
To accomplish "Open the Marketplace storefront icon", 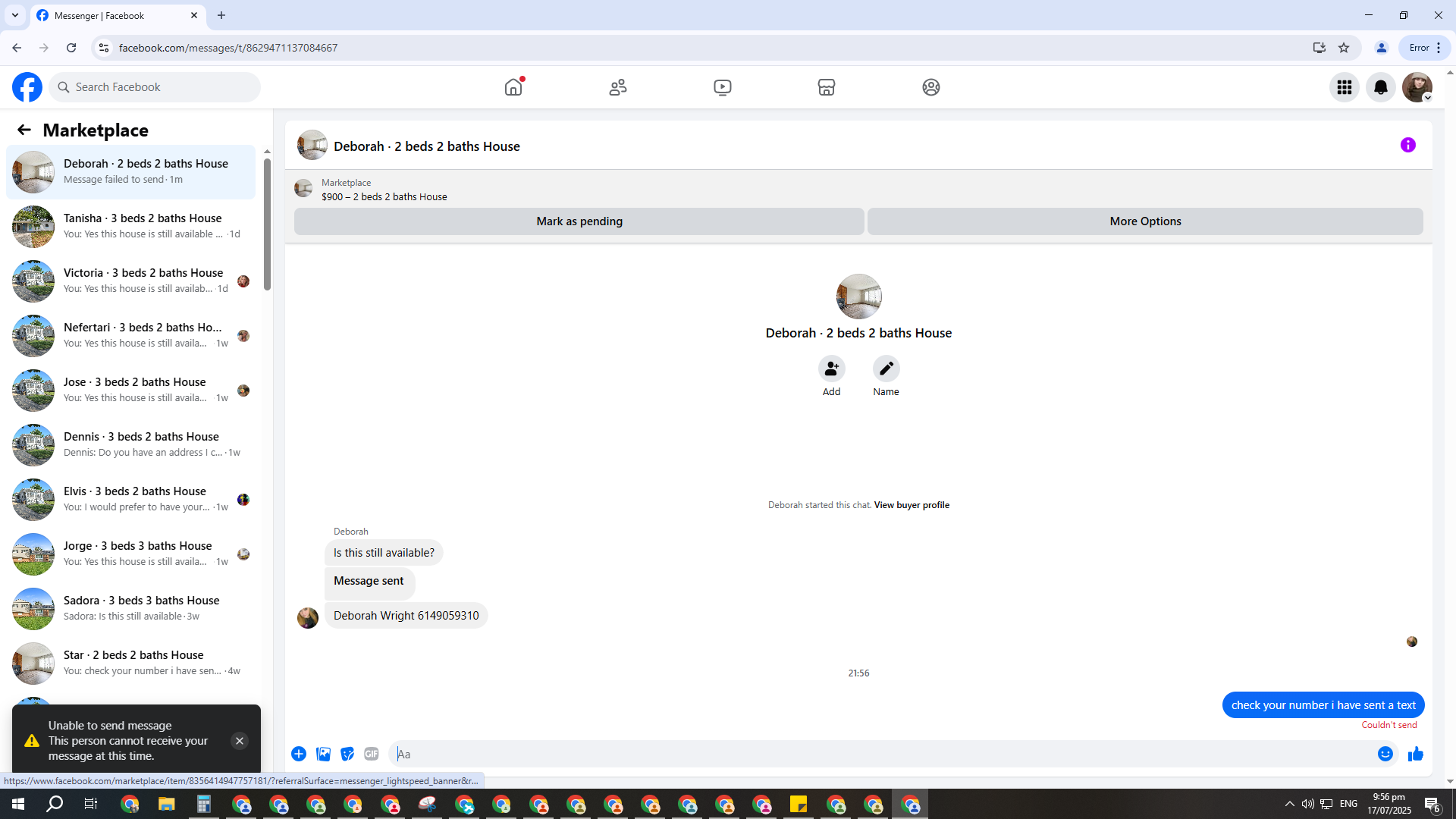I will click(827, 87).
